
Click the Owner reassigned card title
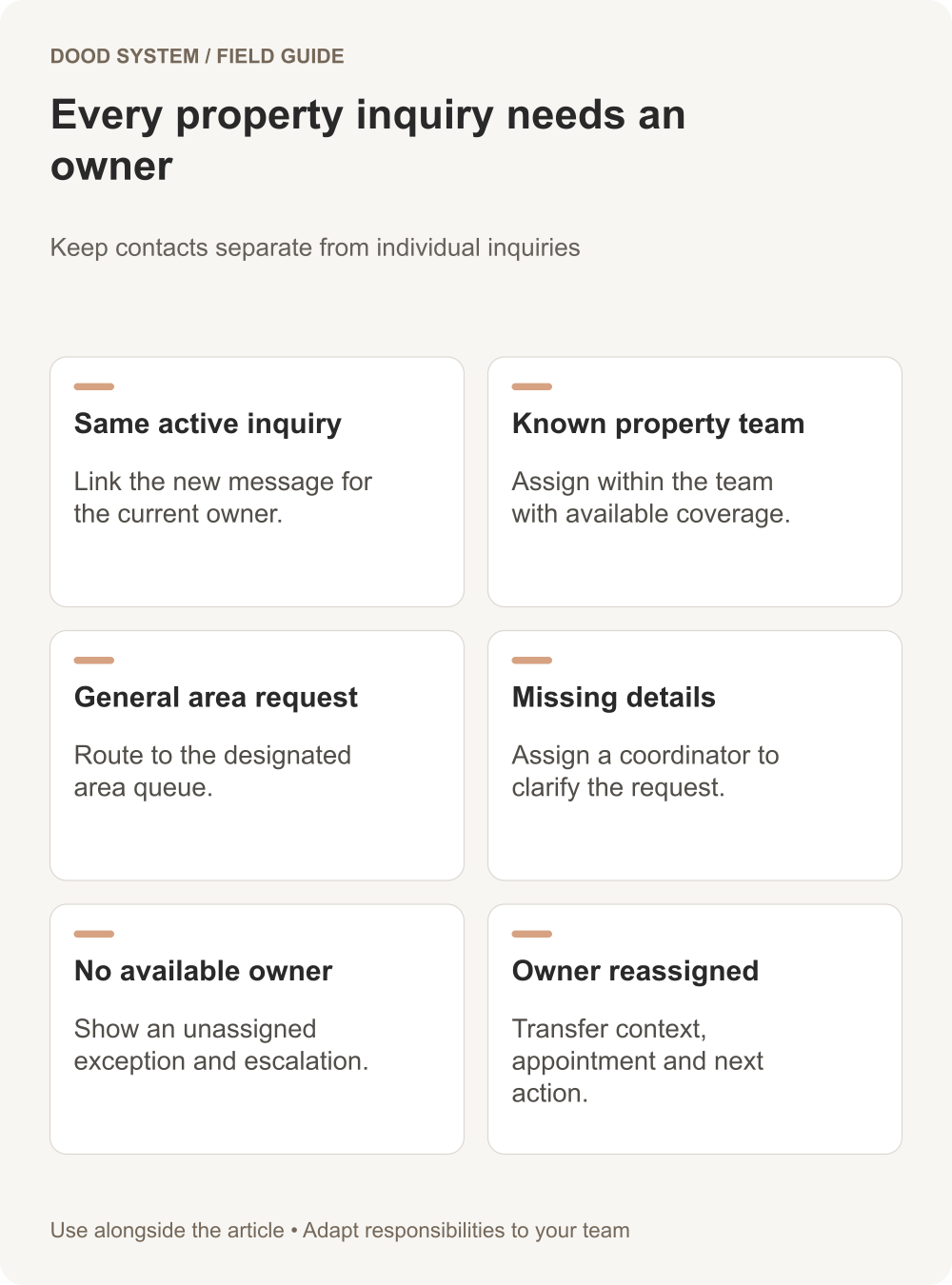[635, 971]
